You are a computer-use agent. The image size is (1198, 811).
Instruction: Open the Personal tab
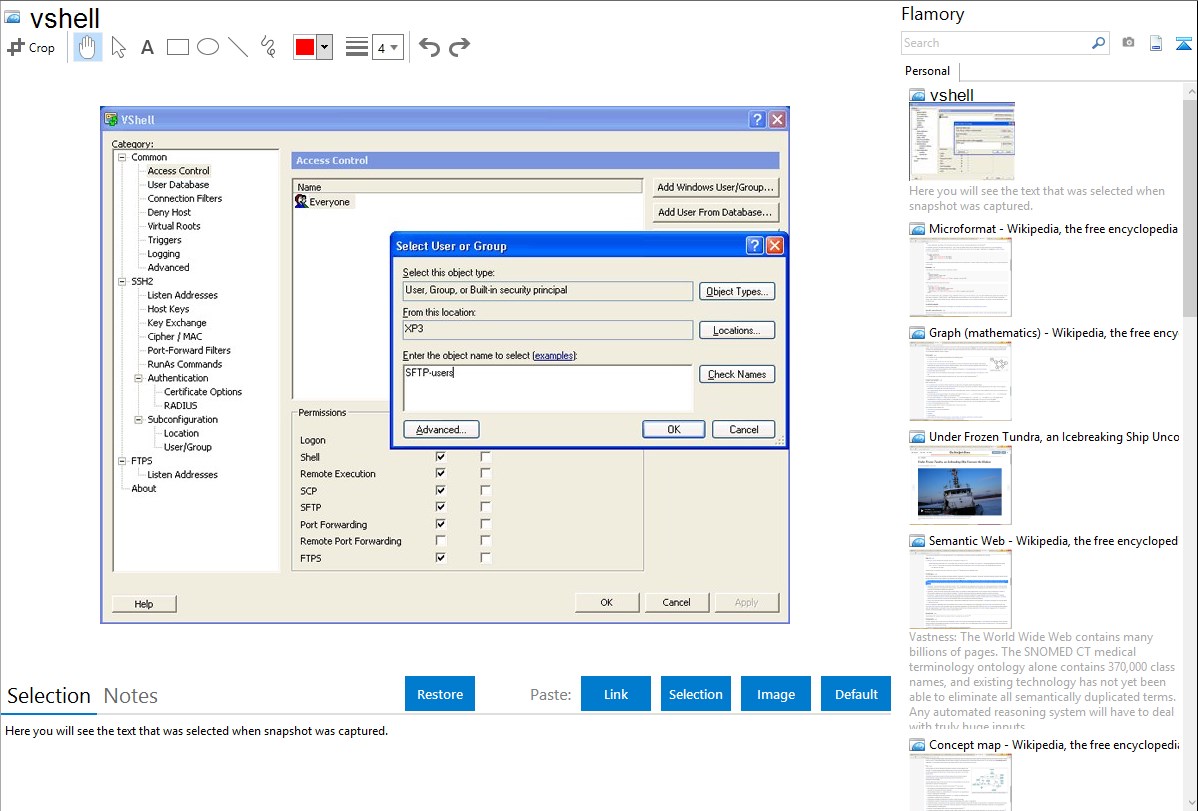click(x=927, y=71)
